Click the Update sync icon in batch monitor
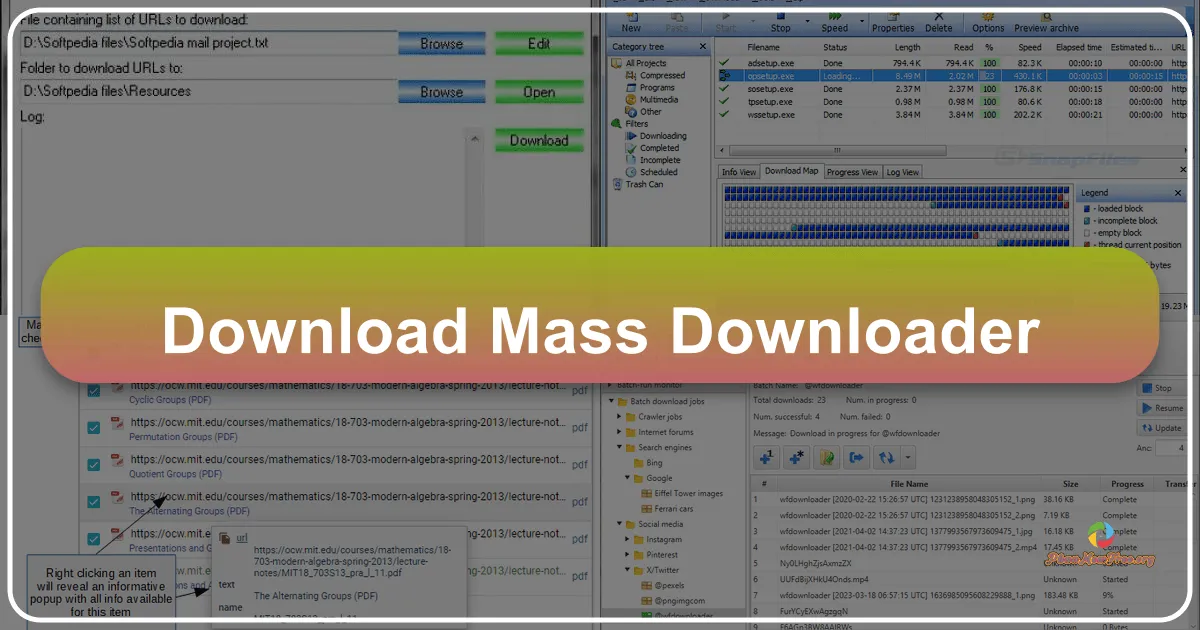The image size is (1200, 630). pos(887,457)
